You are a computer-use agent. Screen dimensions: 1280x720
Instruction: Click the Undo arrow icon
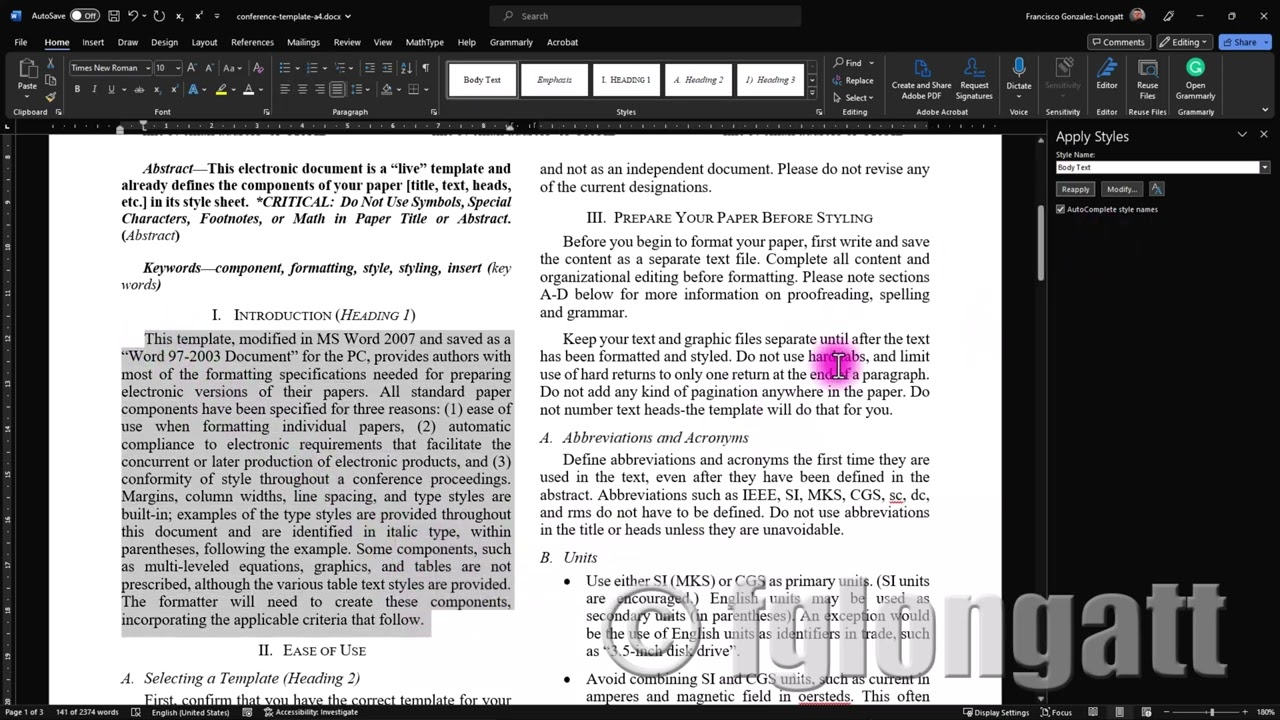134,16
